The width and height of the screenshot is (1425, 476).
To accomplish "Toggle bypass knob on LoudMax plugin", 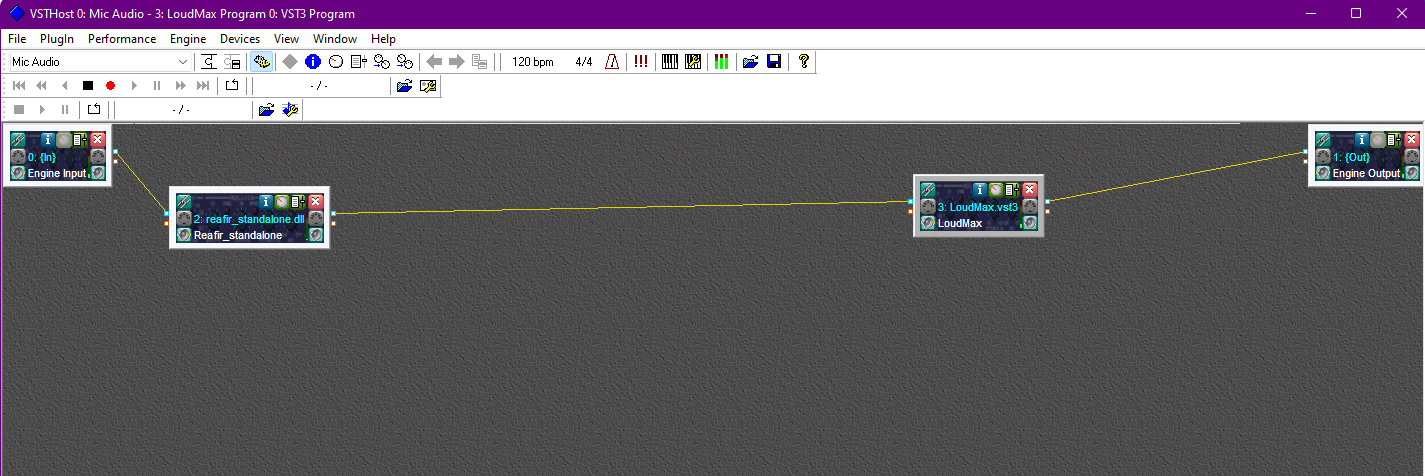I will tap(996, 189).
